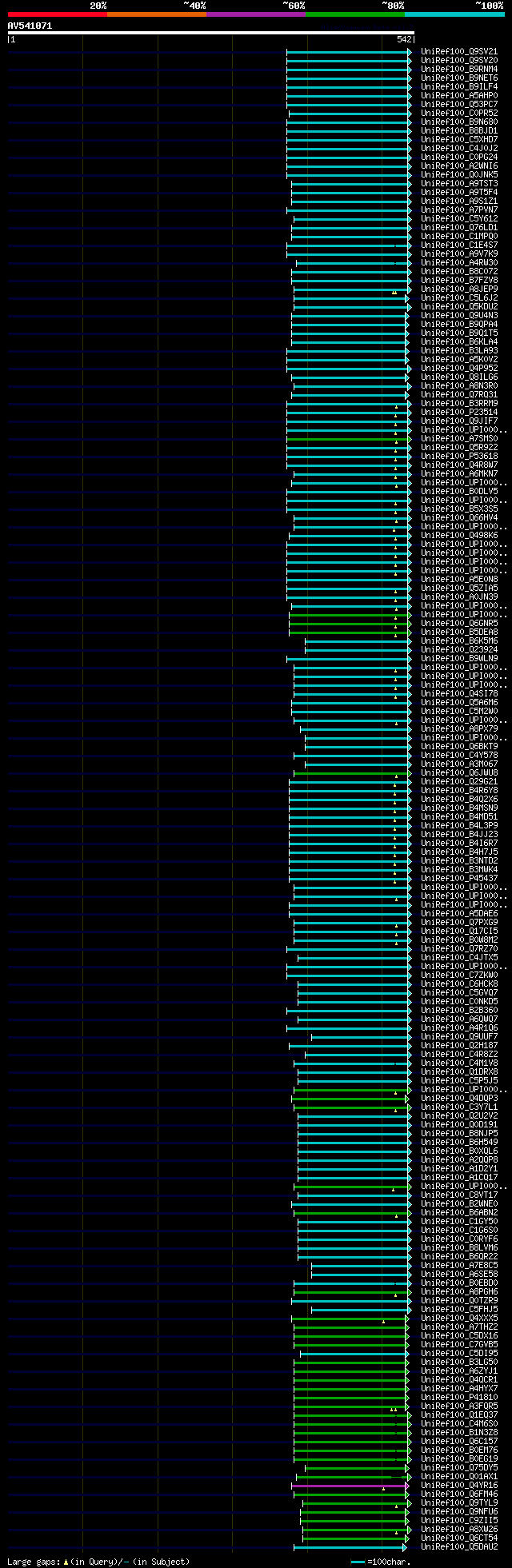Open hit UniRef100_B9RNM4
This screenshot has width=512, height=1568.
tap(459, 69)
